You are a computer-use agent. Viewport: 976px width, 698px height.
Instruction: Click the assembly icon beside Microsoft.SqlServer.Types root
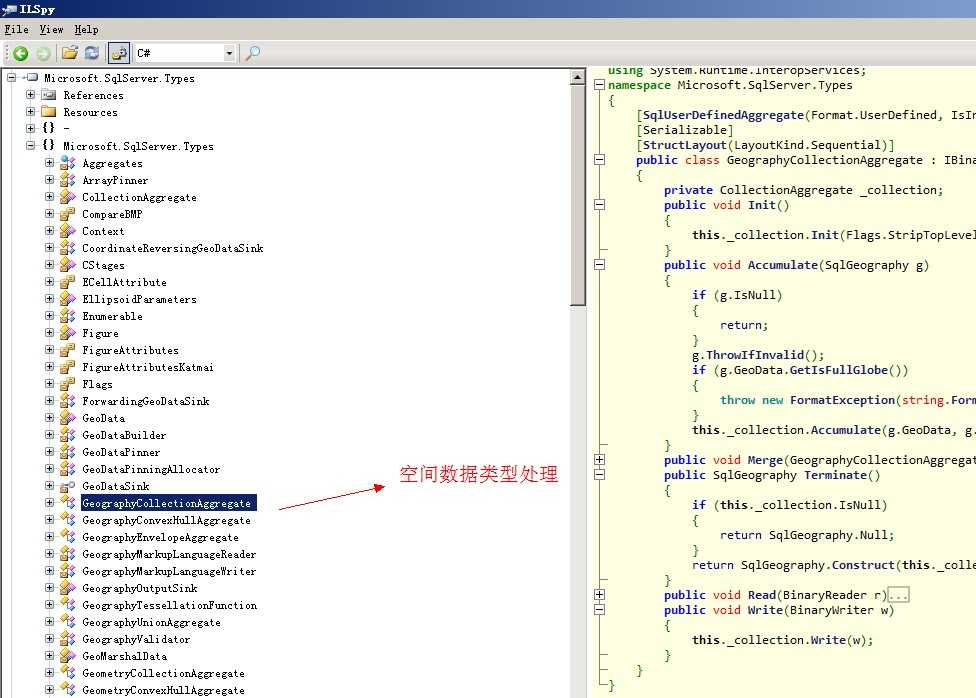point(32,78)
